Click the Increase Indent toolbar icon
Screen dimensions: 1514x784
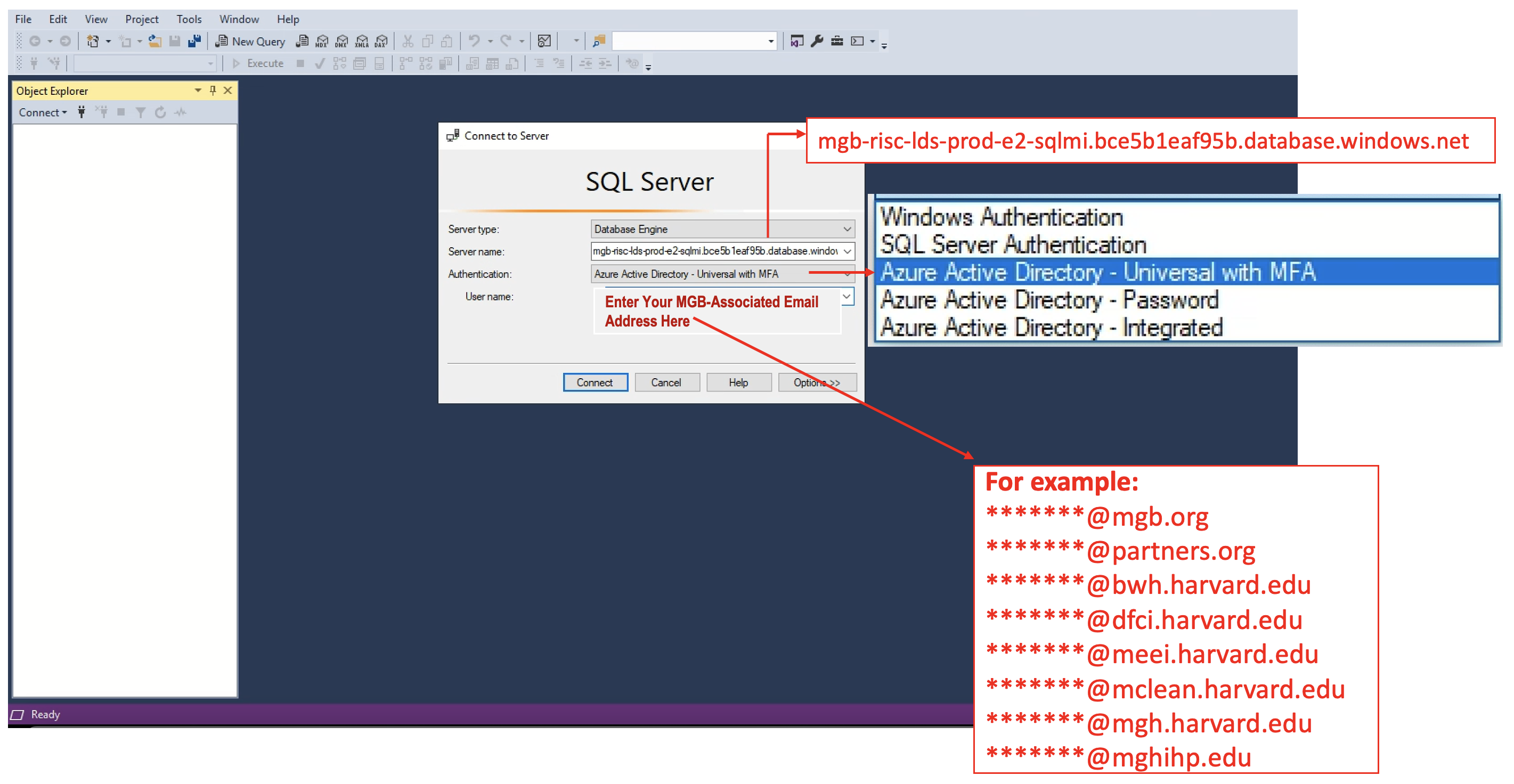pos(605,63)
